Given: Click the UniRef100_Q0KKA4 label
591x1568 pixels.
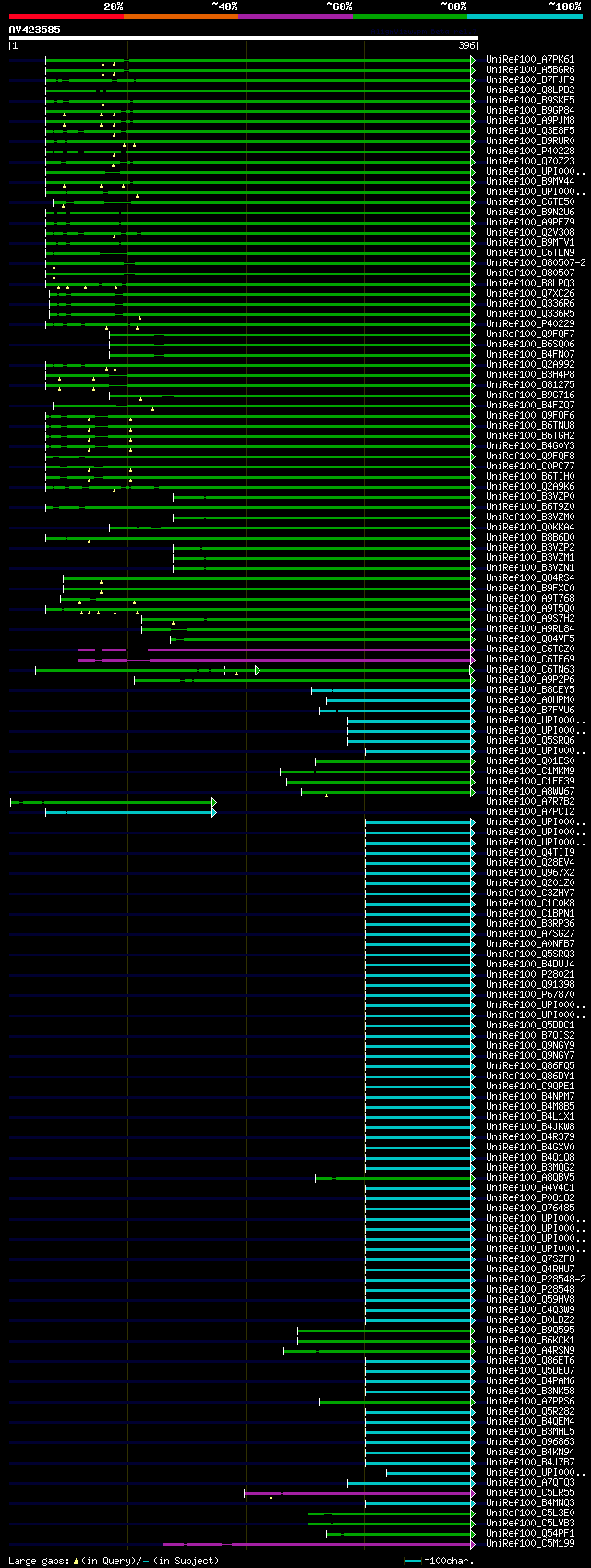Looking at the screenshot, I should pos(530,528).
